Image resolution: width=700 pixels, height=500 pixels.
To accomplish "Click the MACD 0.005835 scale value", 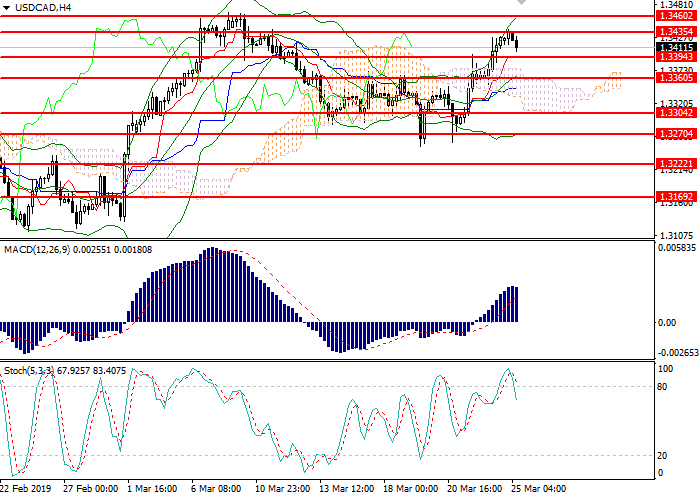I will pos(675,248).
